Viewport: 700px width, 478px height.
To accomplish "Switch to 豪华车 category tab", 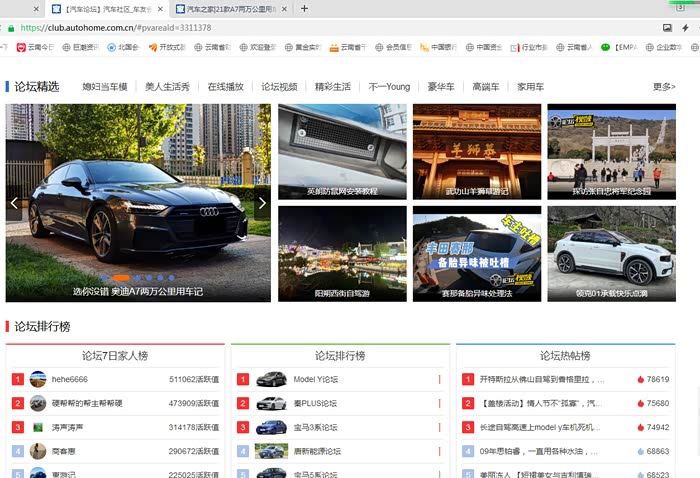I will 441,87.
